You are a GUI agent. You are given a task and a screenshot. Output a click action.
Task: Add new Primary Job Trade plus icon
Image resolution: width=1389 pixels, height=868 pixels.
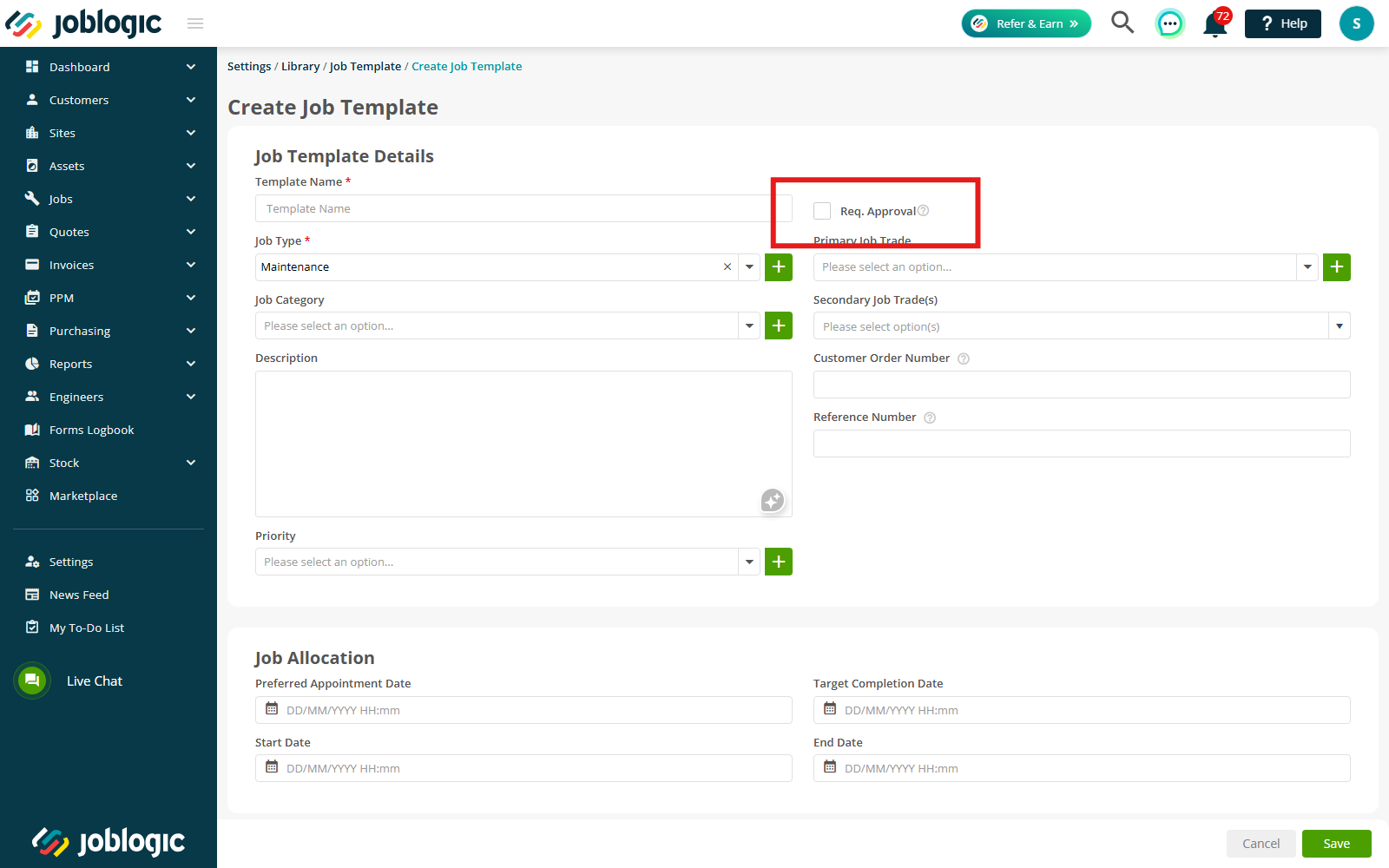click(1337, 266)
